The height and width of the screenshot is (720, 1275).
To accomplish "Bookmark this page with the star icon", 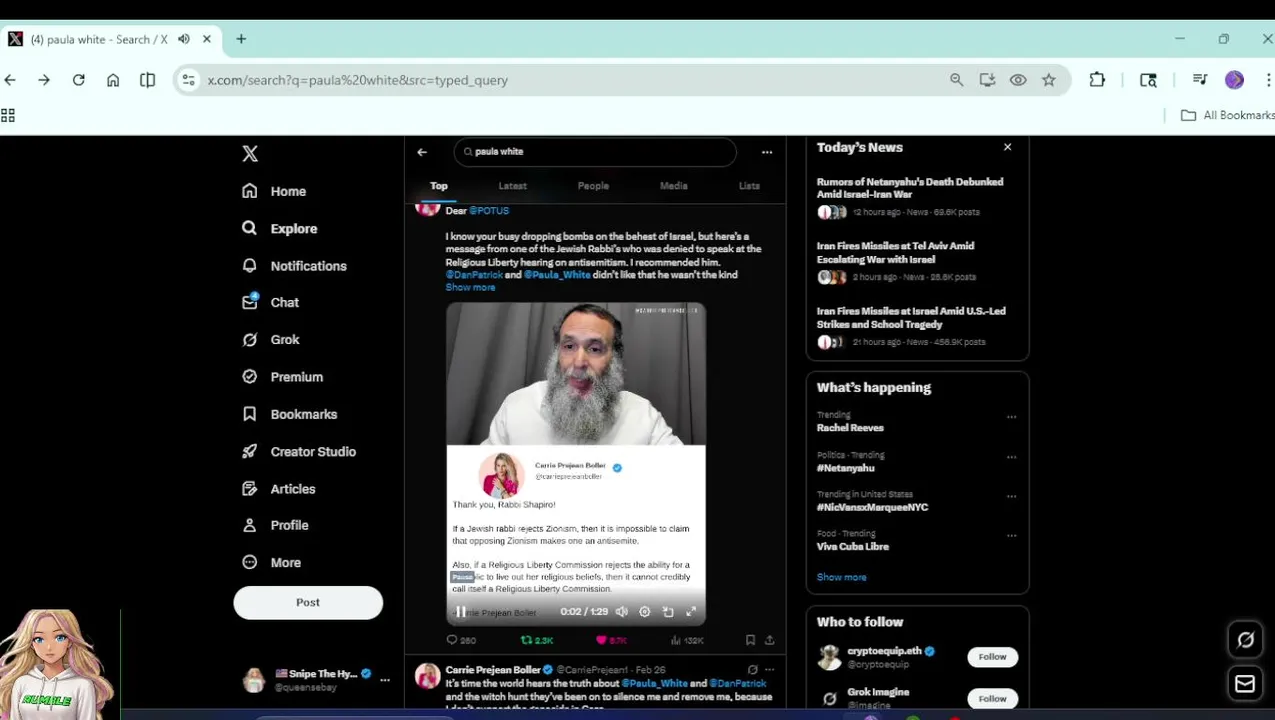I will point(1048,80).
